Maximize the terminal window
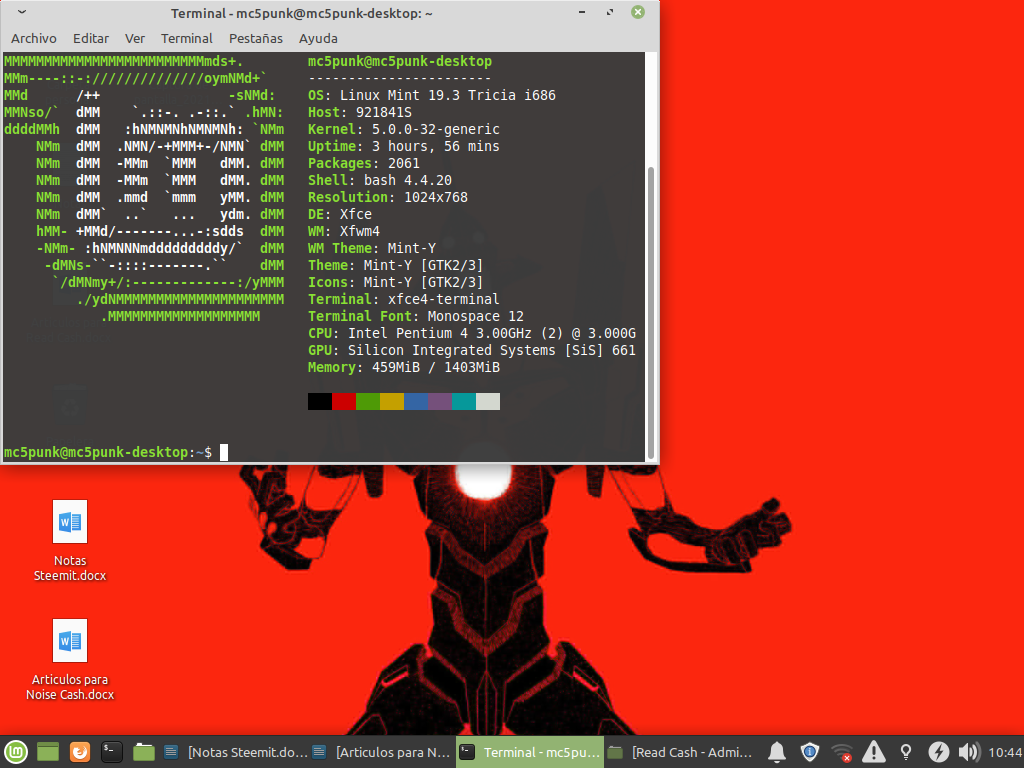The height and width of the screenshot is (768, 1024). tap(610, 12)
